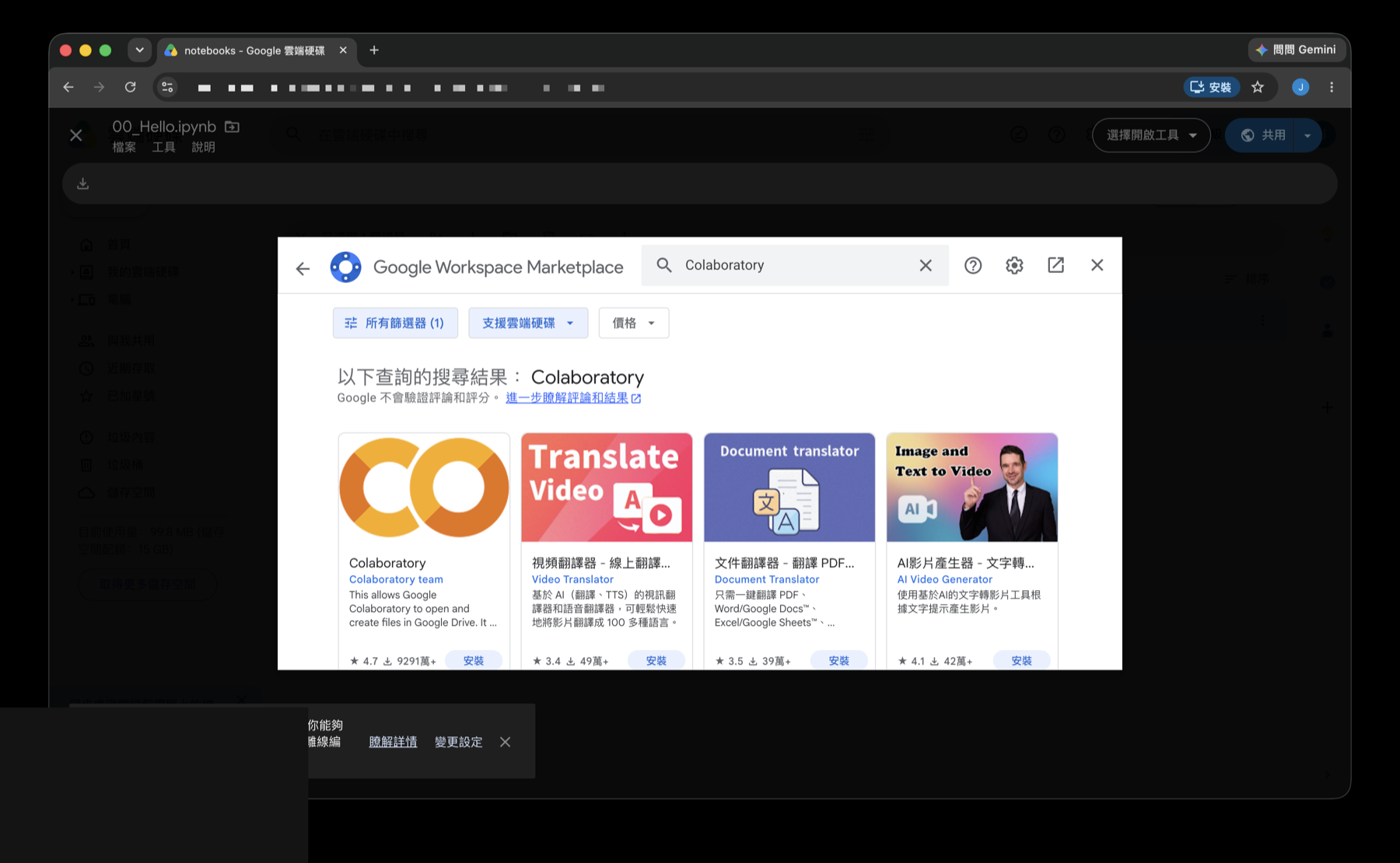This screenshot has height=863, width=1400.
Task: Click the 問問 Gemini button
Action: tap(1296, 50)
